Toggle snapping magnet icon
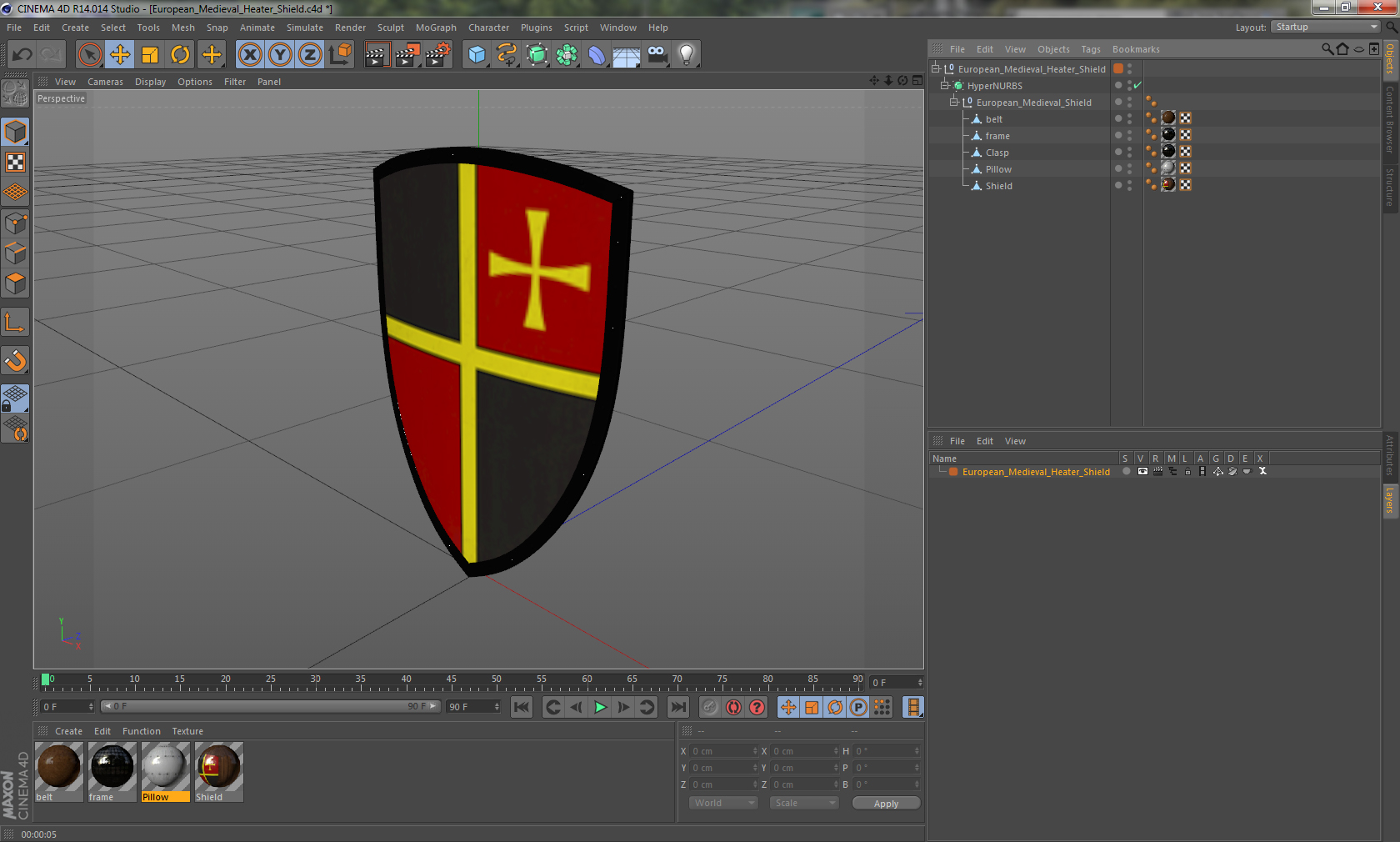This screenshot has height=842, width=1400. [x=15, y=360]
